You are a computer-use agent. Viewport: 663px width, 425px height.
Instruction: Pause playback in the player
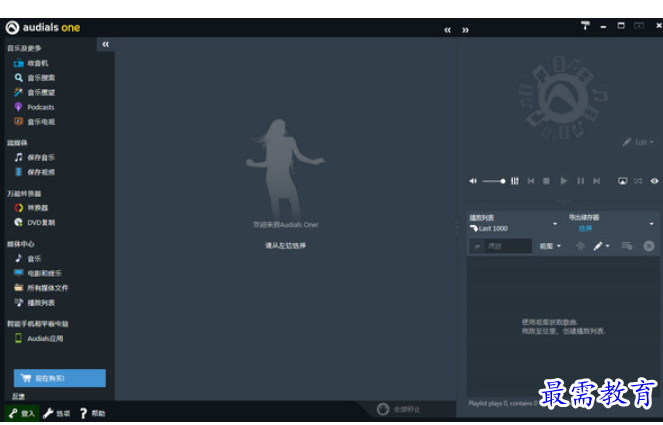(x=581, y=181)
